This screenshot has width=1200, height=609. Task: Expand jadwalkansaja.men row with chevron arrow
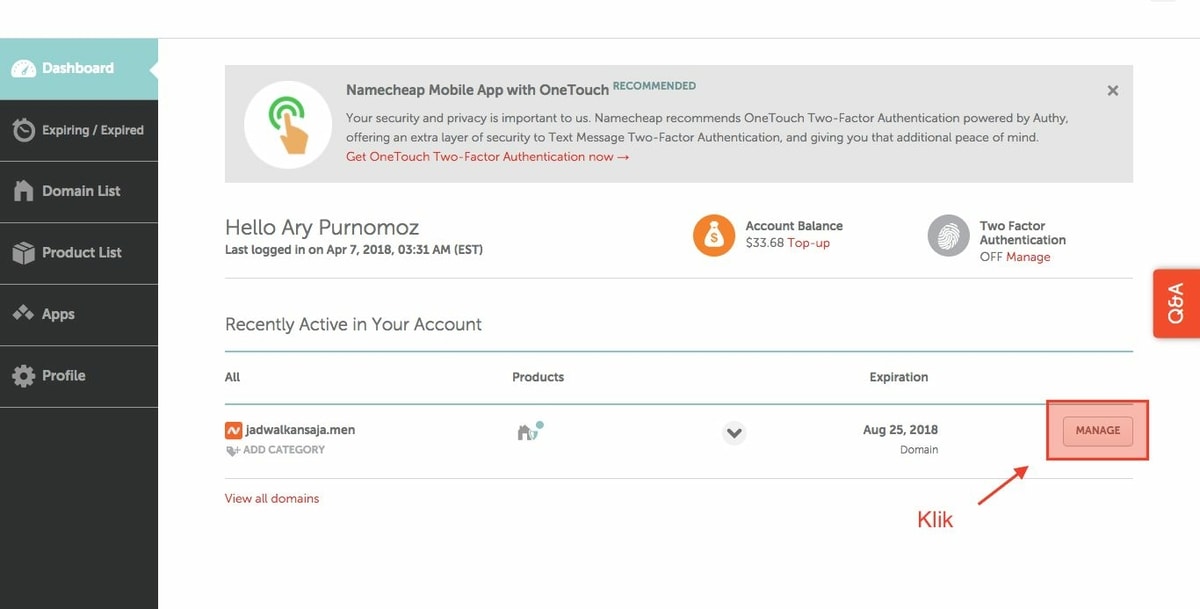tap(734, 433)
